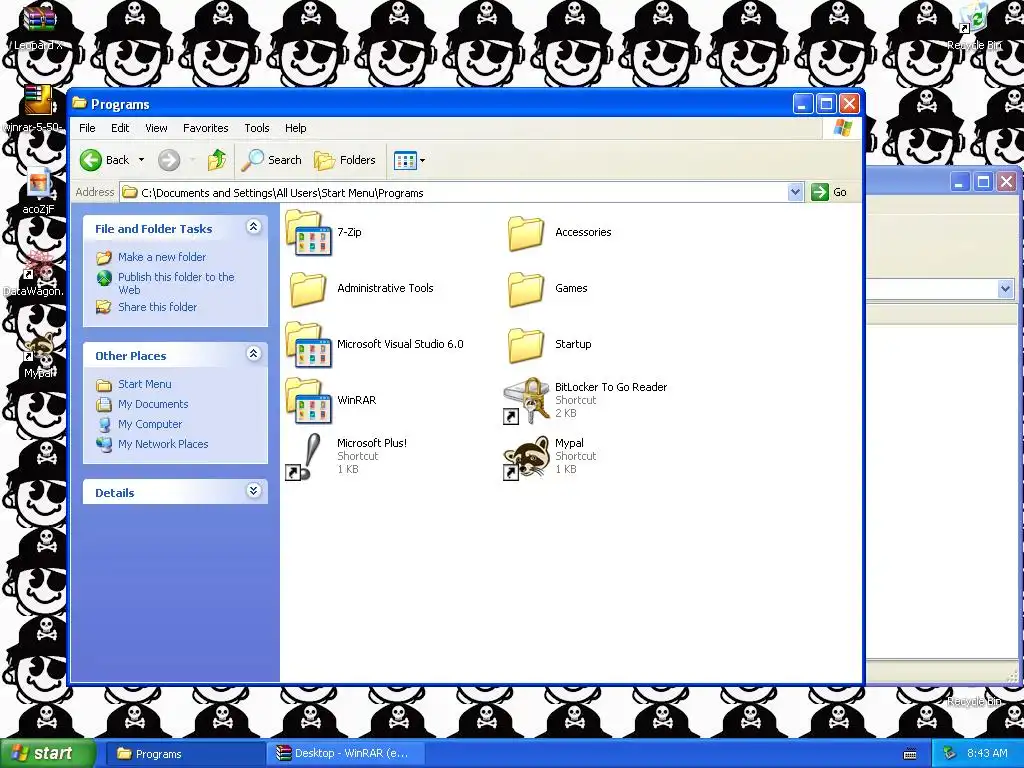Open the Address bar dropdown
This screenshot has width=1024, height=768.
[x=795, y=193]
